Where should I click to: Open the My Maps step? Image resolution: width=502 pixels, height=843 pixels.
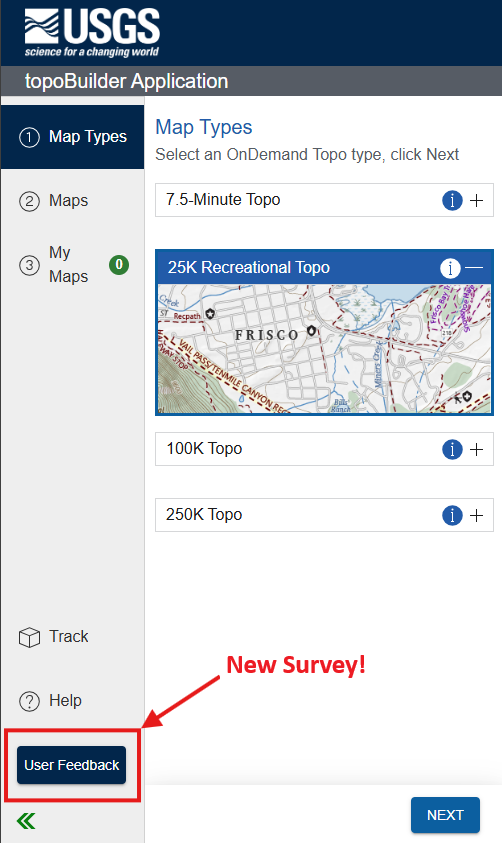click(73, 265)
